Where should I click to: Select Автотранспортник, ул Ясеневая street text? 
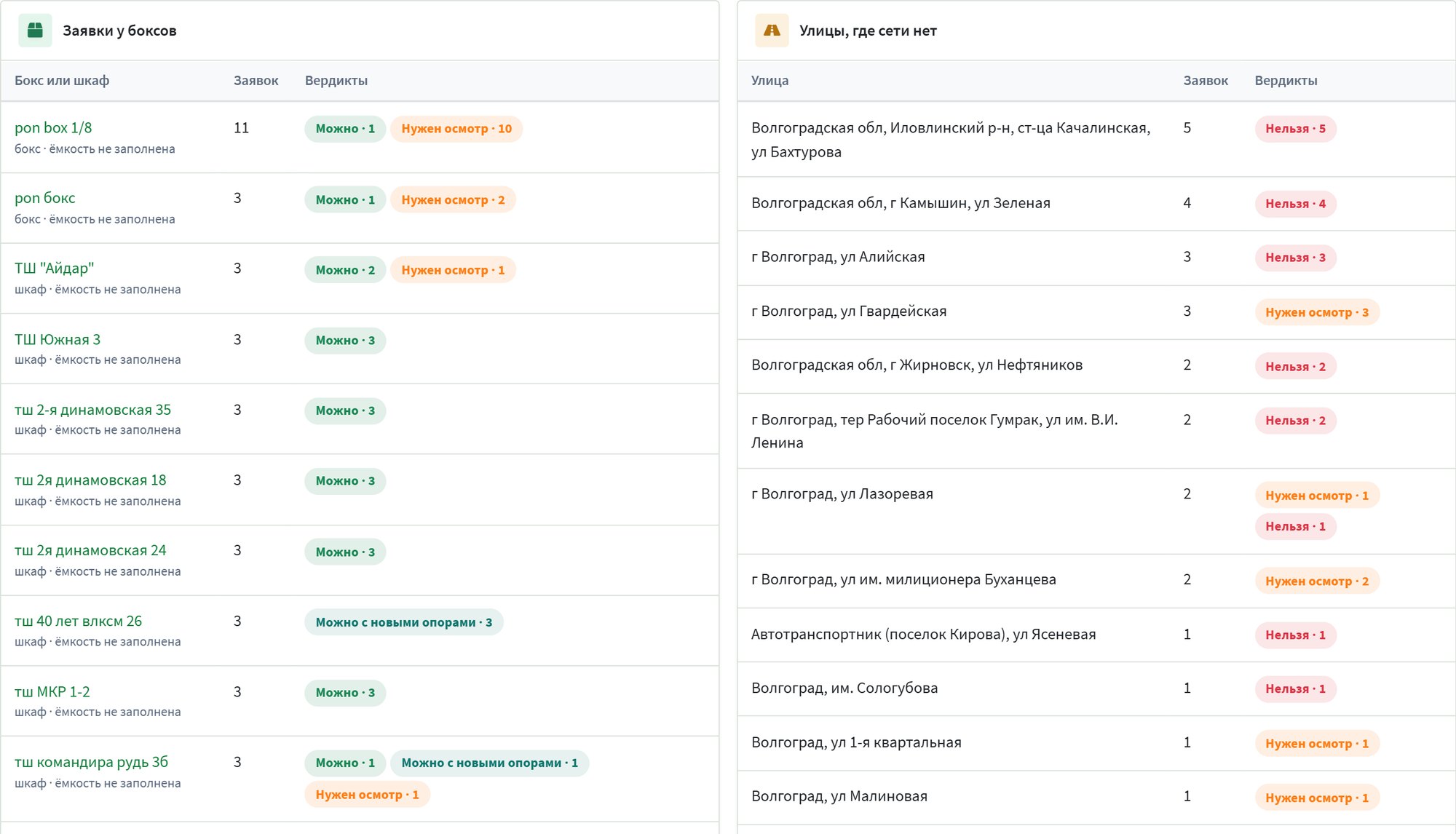(x=923, y=634)
